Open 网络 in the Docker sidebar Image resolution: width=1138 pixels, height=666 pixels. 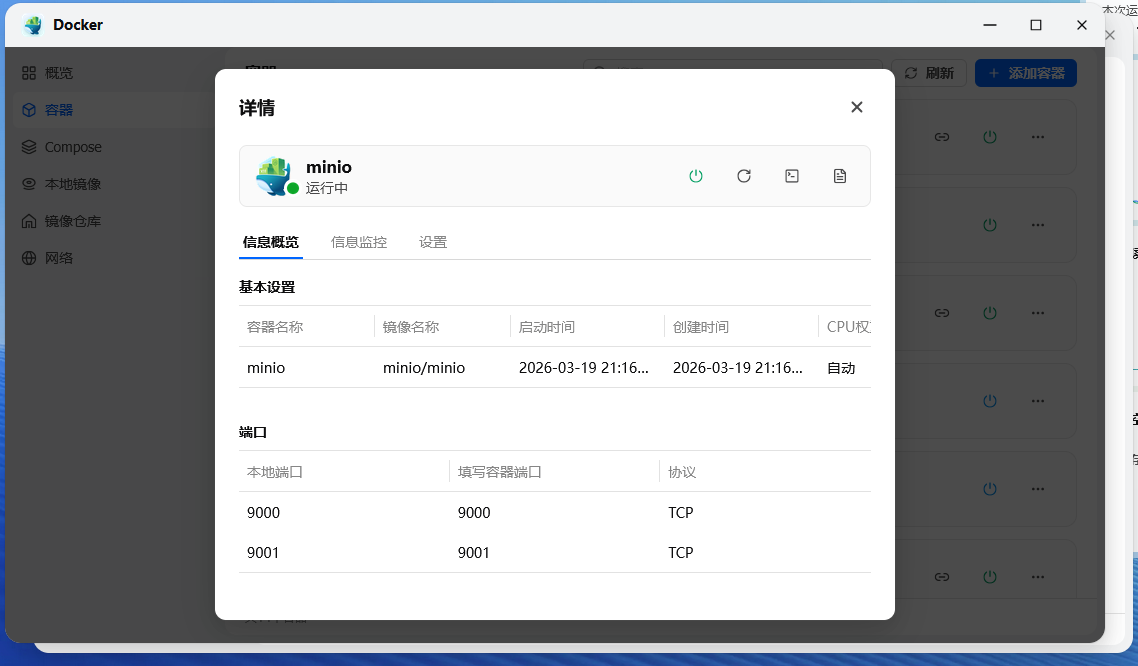(x=58, y=258)
